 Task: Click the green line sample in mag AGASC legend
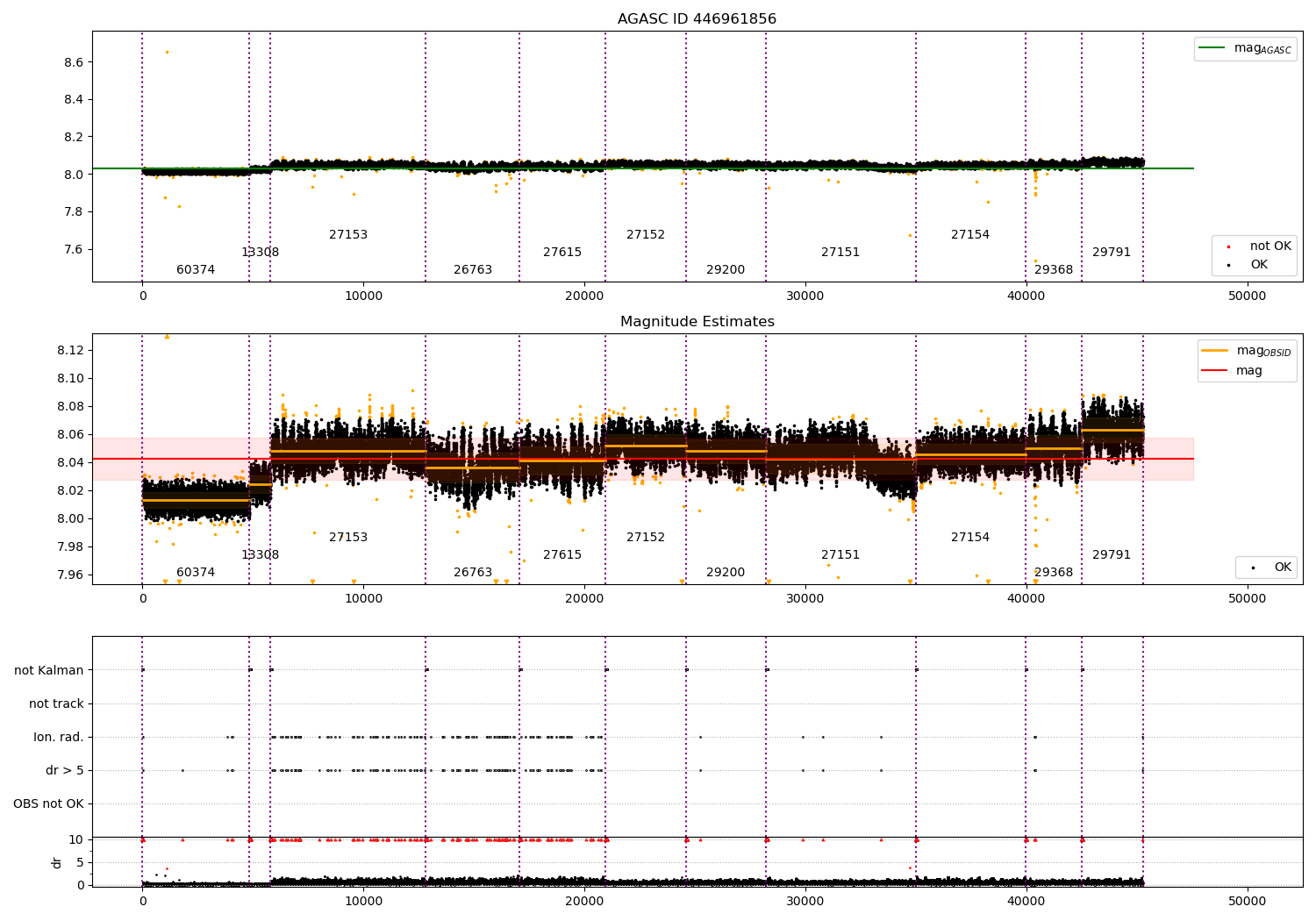[x=1212, y=48]
